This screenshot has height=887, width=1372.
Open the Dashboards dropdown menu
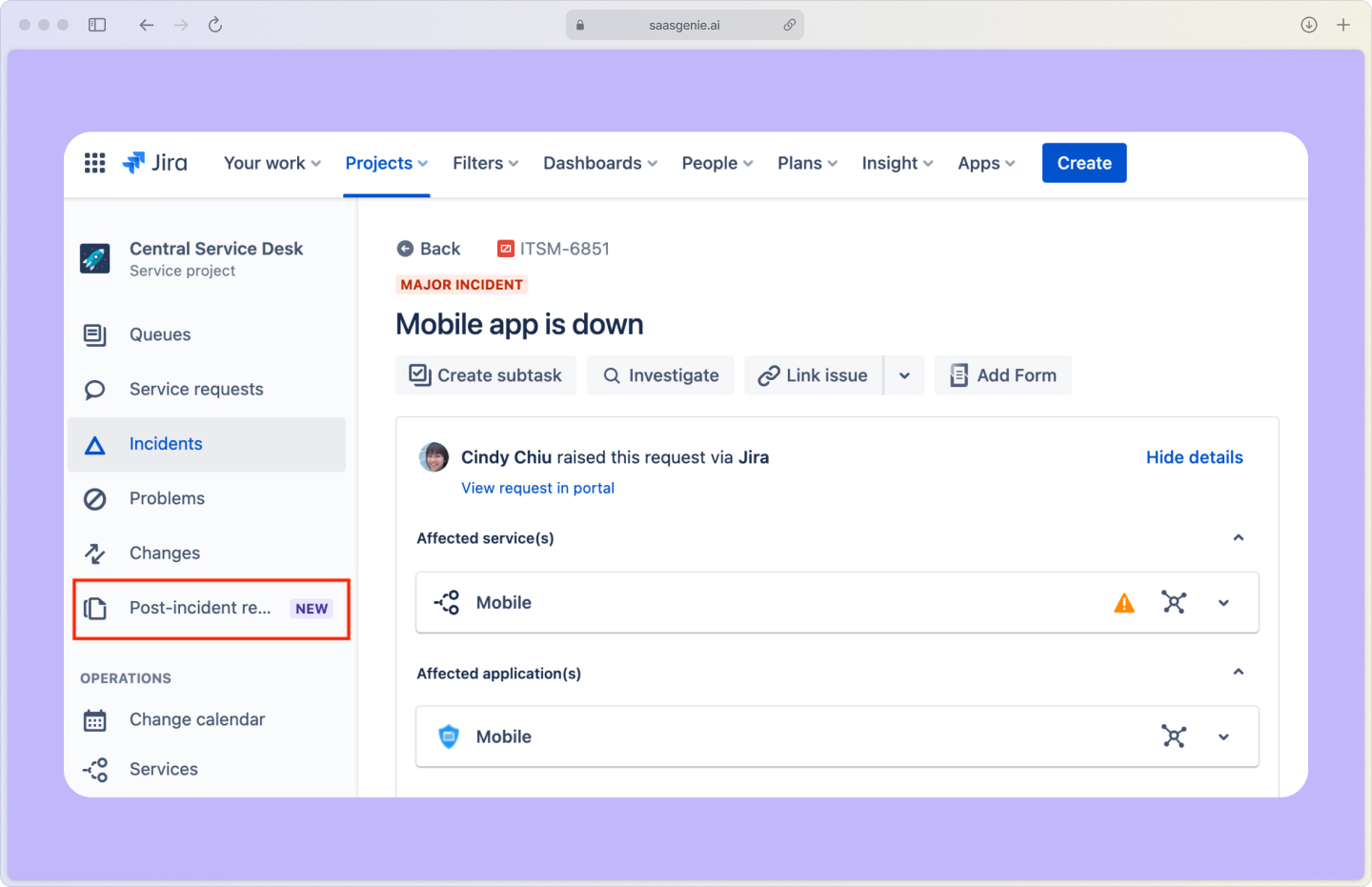600,163
